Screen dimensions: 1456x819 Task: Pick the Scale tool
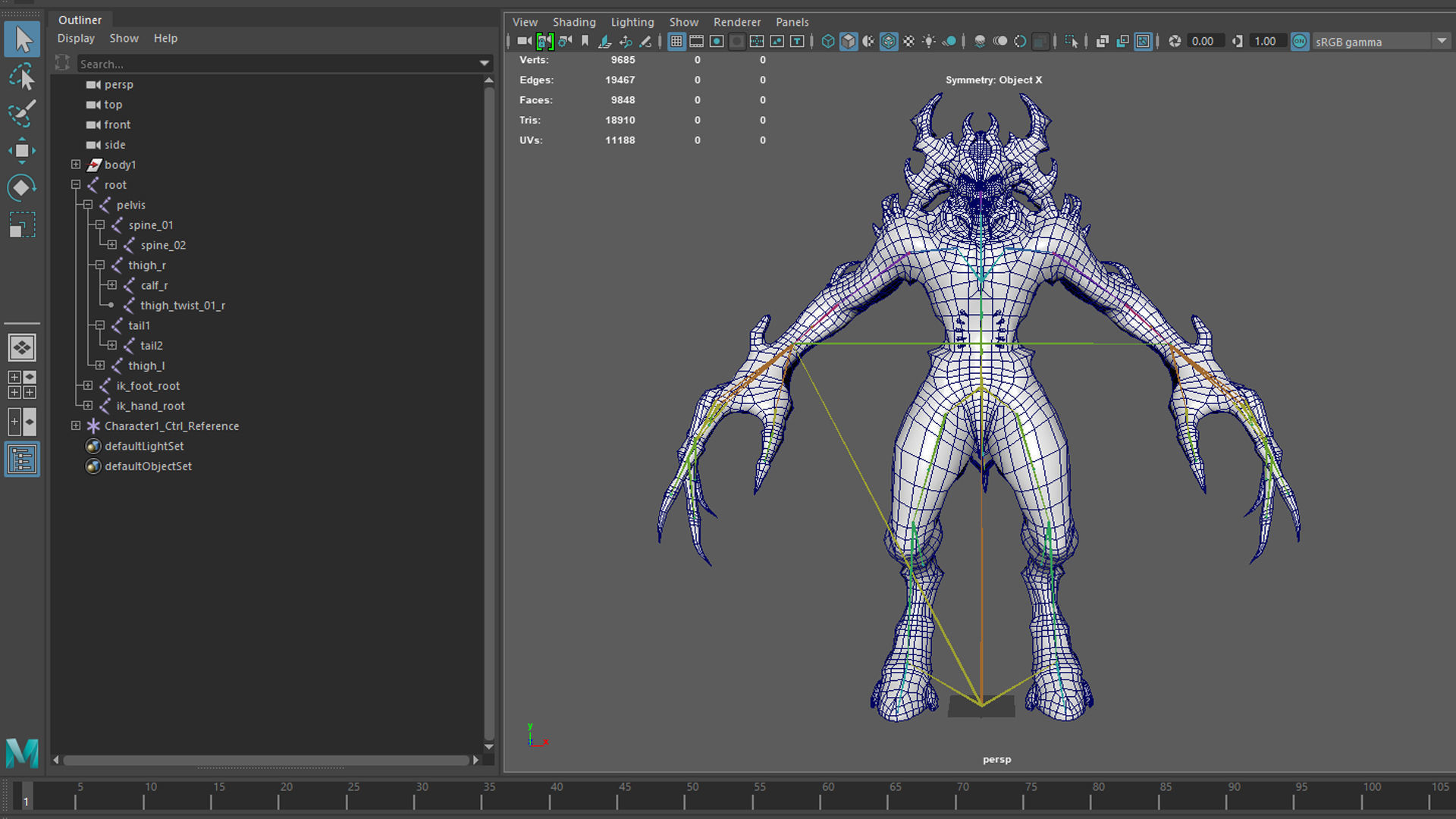coord(22,224)
